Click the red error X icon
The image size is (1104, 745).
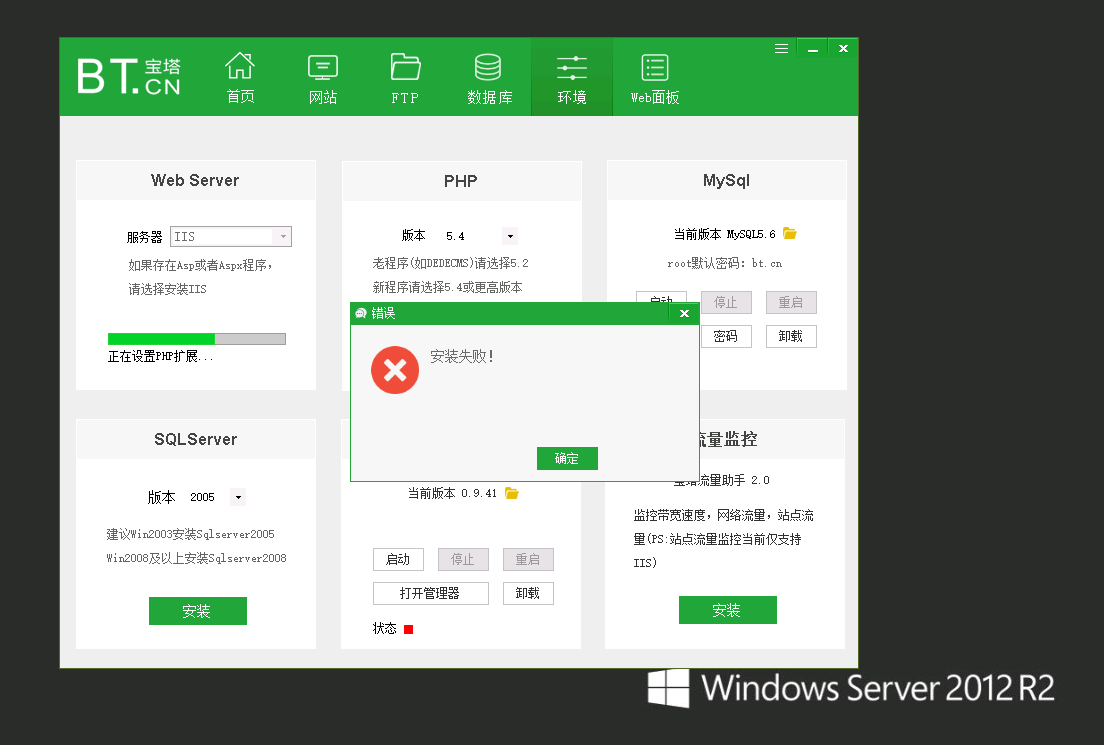point(395,370)
